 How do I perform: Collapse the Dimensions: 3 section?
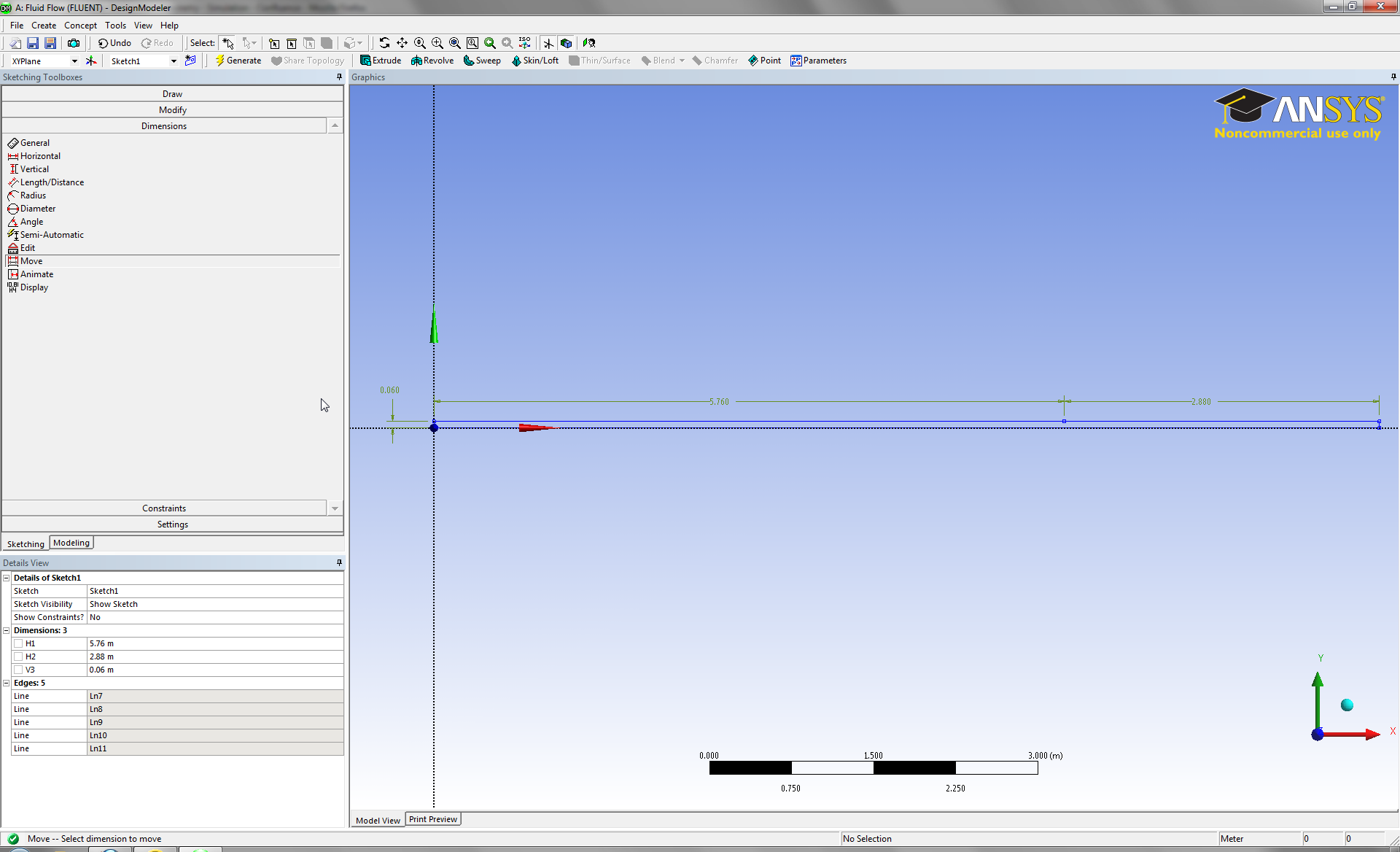point(7,630)
